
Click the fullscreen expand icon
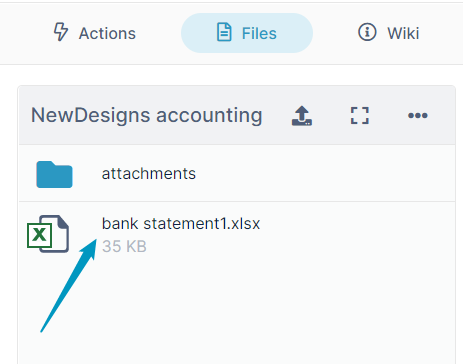(x=360, y=116)
